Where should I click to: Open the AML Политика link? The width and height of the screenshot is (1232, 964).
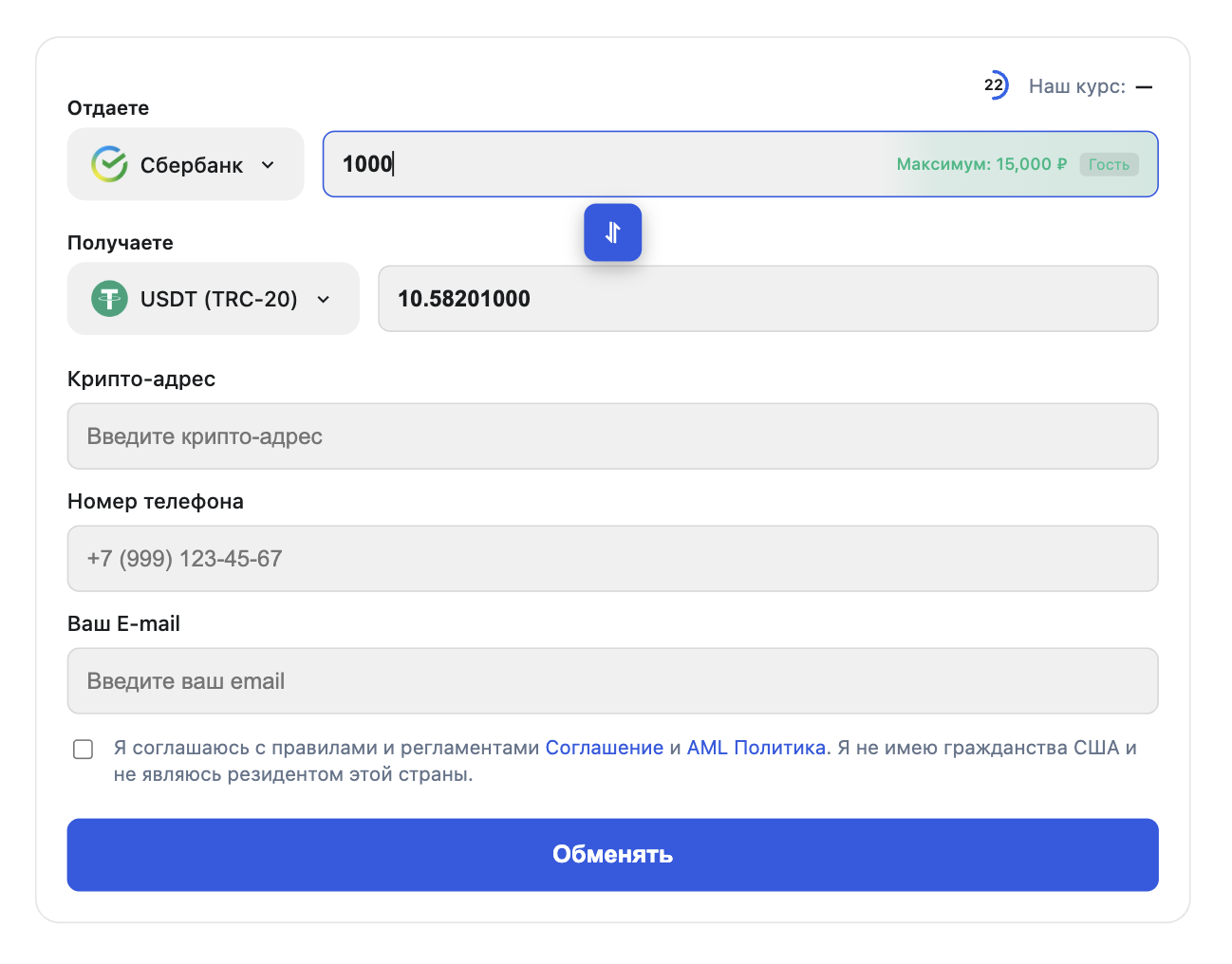(756, 748)
